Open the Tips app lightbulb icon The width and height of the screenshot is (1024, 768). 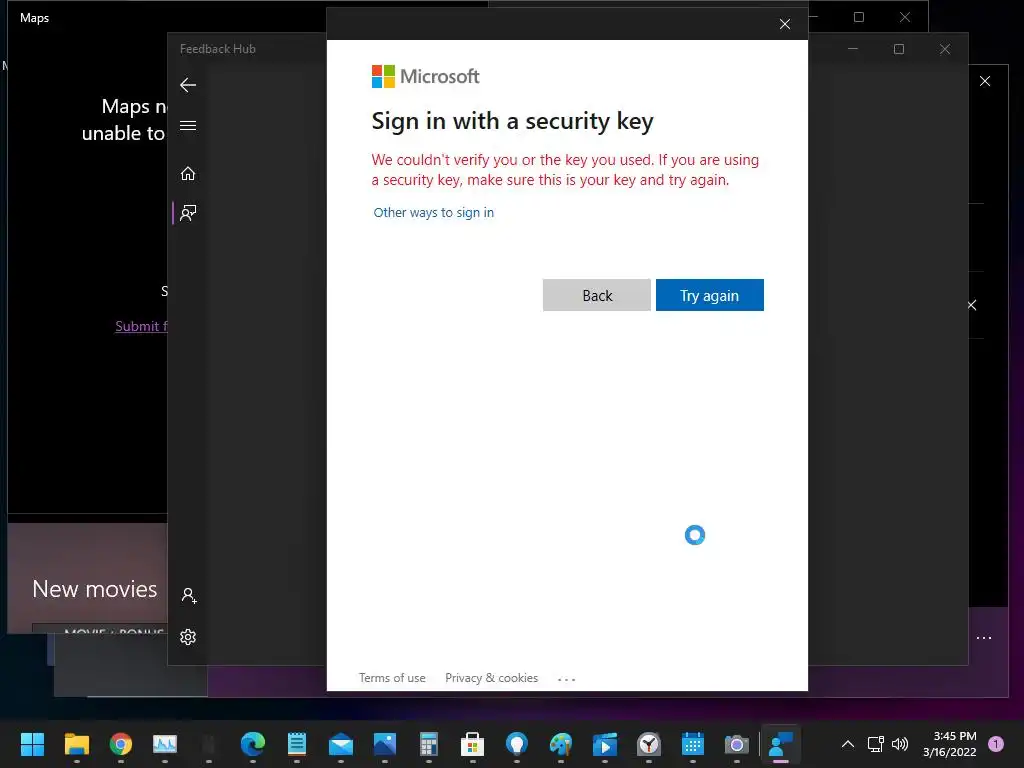[x=517, y=744]
